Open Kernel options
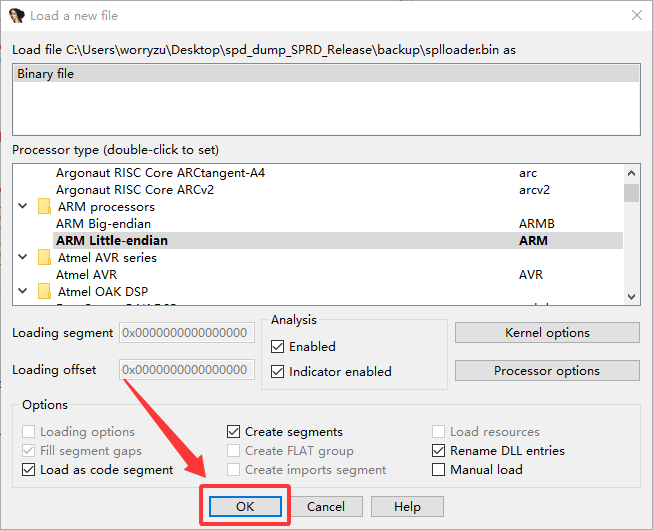 tap(547, 333)
